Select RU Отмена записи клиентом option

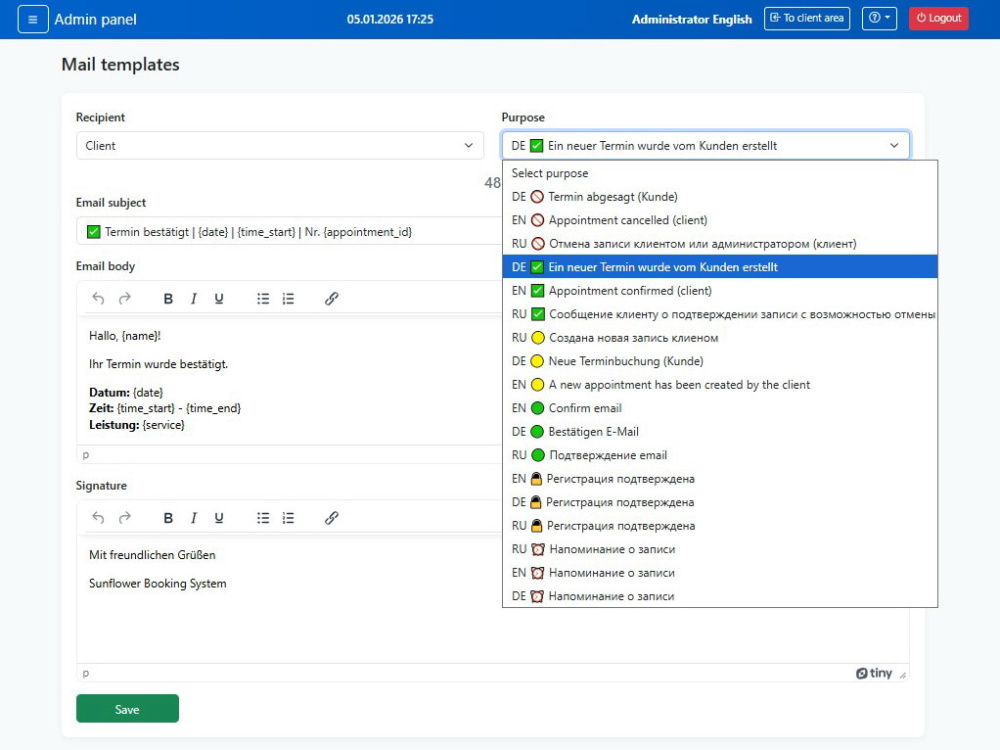click(719, 244)
